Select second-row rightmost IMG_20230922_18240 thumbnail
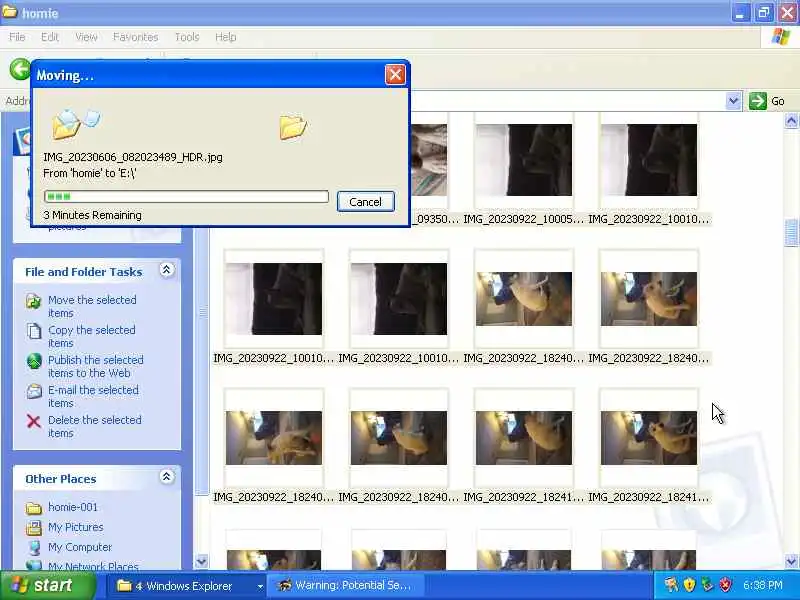The height and width of the screenshot is (600, 800). point(649,299)
